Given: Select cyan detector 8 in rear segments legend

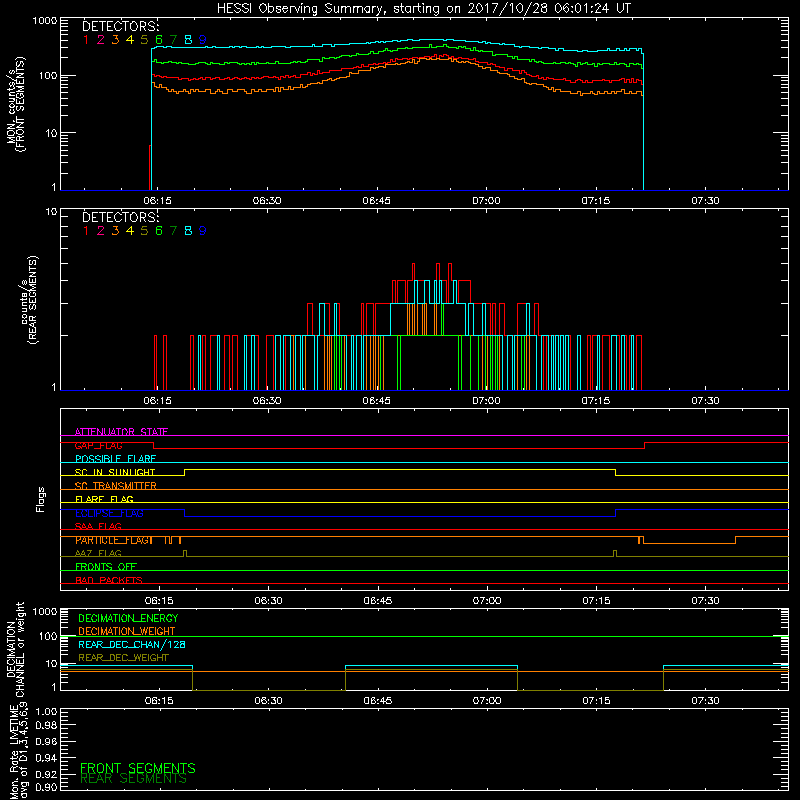Looking at the screenshot, I should click(188, 231).
